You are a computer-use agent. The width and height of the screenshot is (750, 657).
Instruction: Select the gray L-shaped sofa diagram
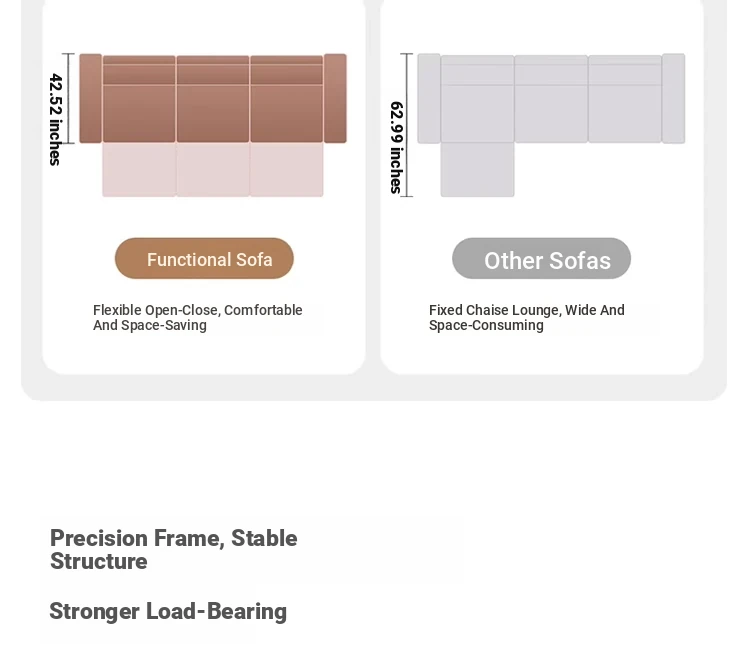(x=551, y=125)
